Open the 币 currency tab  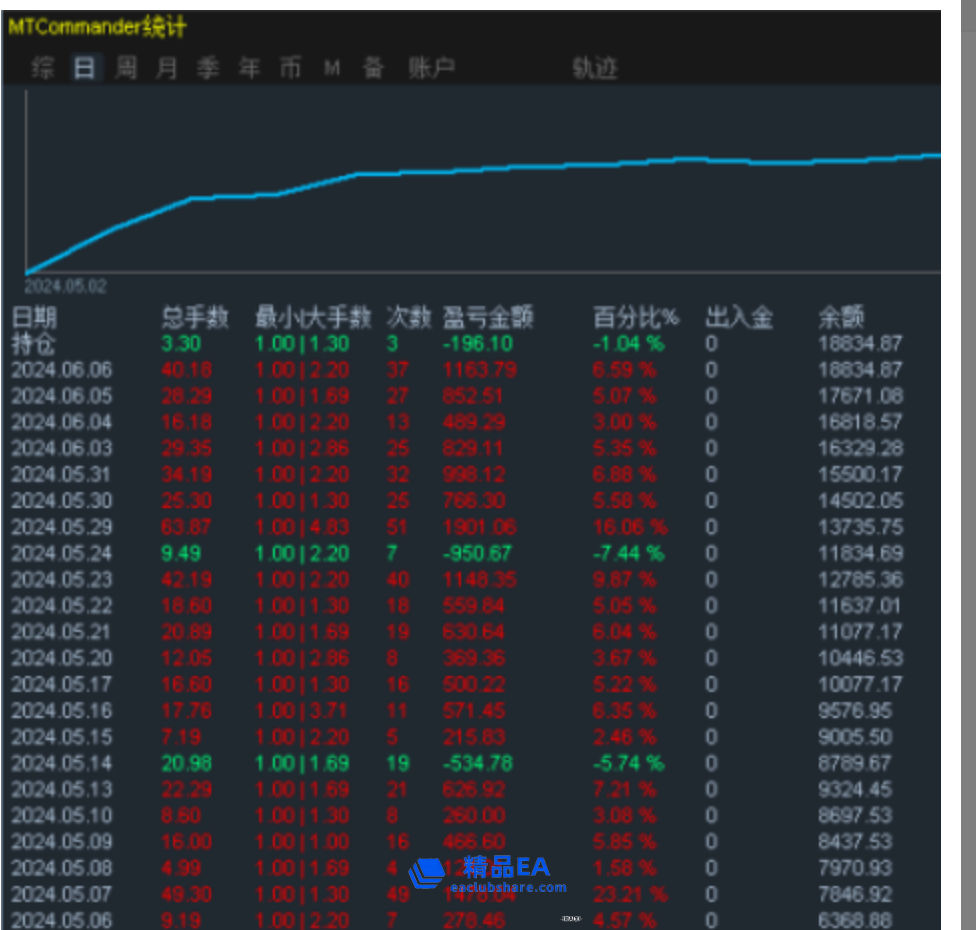(x=290, y=68)
